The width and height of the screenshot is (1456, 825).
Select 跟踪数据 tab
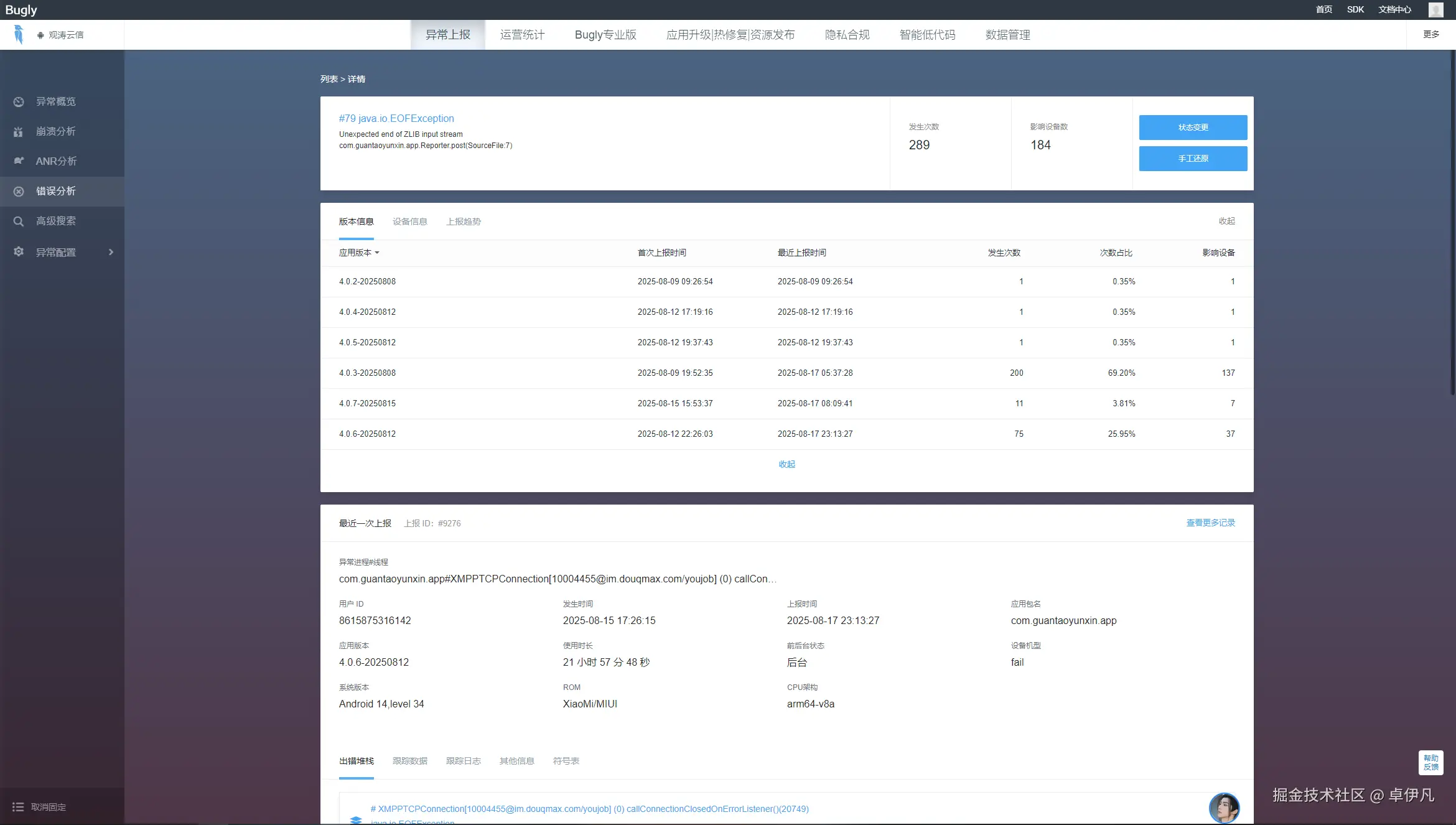click(x=410, y=762)
